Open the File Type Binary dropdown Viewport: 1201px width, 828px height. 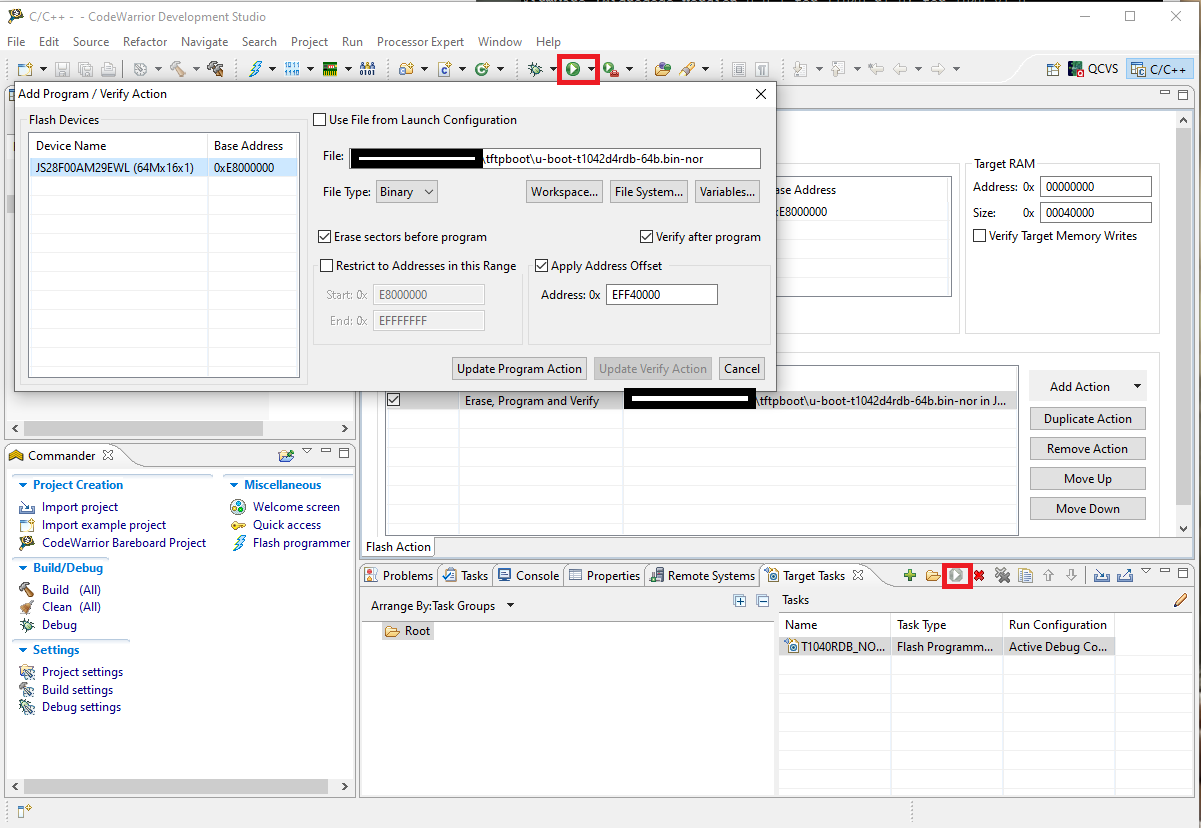407,192
